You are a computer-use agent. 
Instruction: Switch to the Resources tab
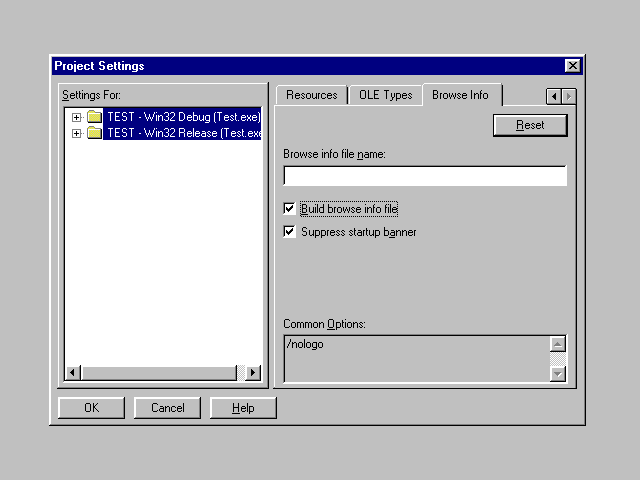coord(312,95)
